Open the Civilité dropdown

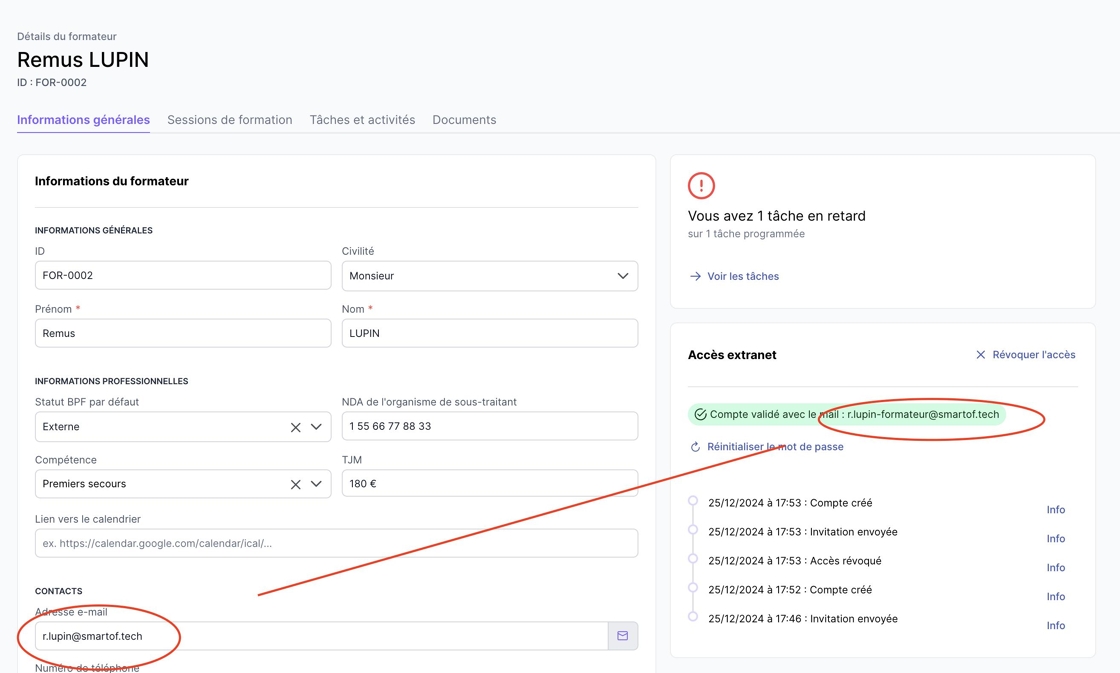[x=622, y=276]
